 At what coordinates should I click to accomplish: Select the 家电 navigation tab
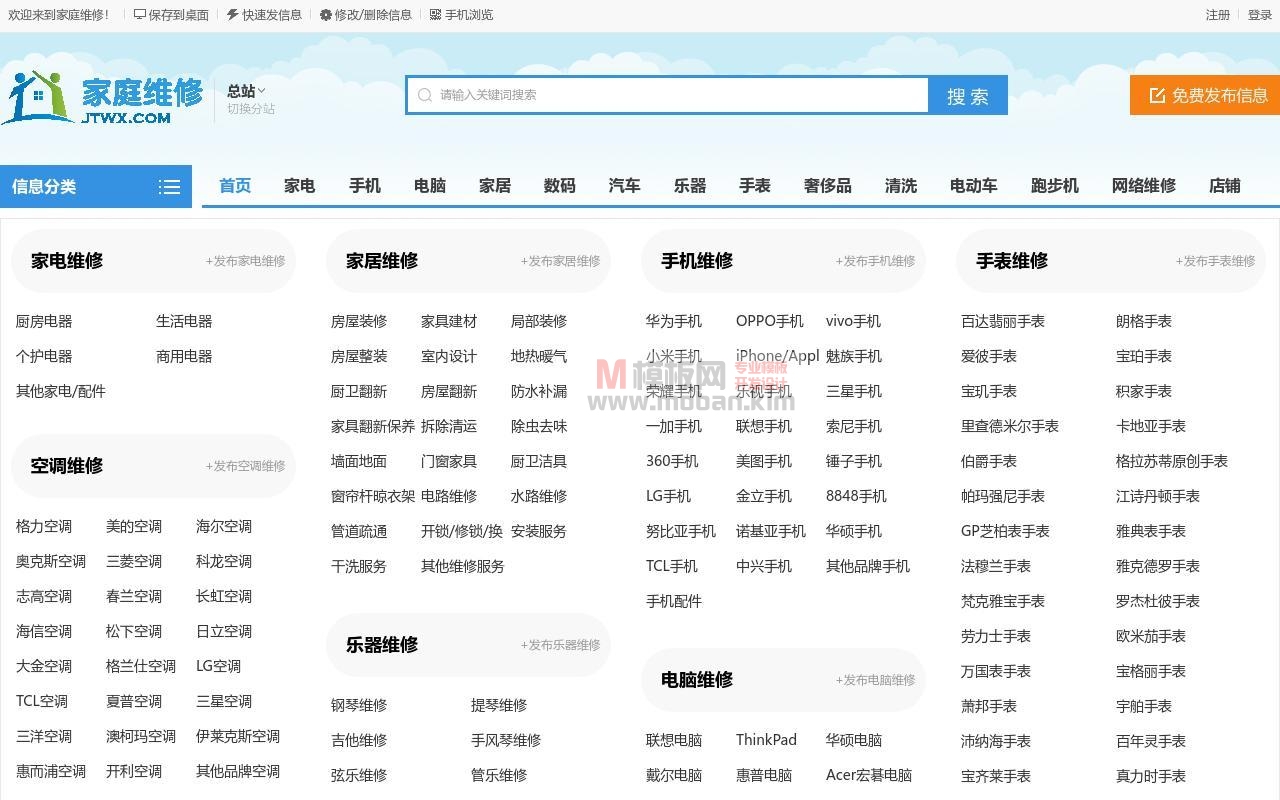pos(300,186)
